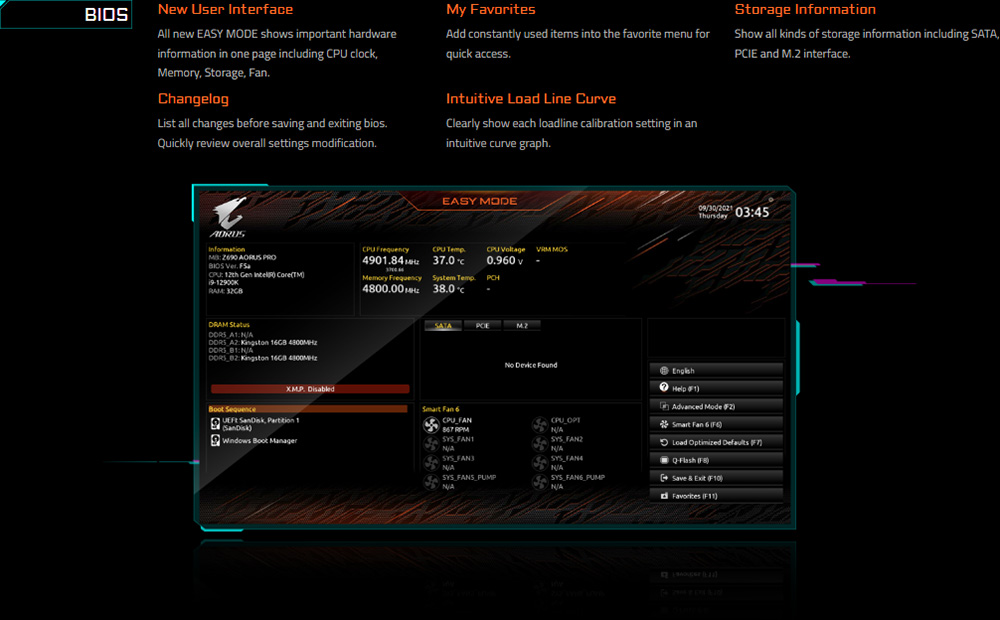Screen dimensions: 1000x620
Task: Click the My Favorites heading
Action: point(490,10)
